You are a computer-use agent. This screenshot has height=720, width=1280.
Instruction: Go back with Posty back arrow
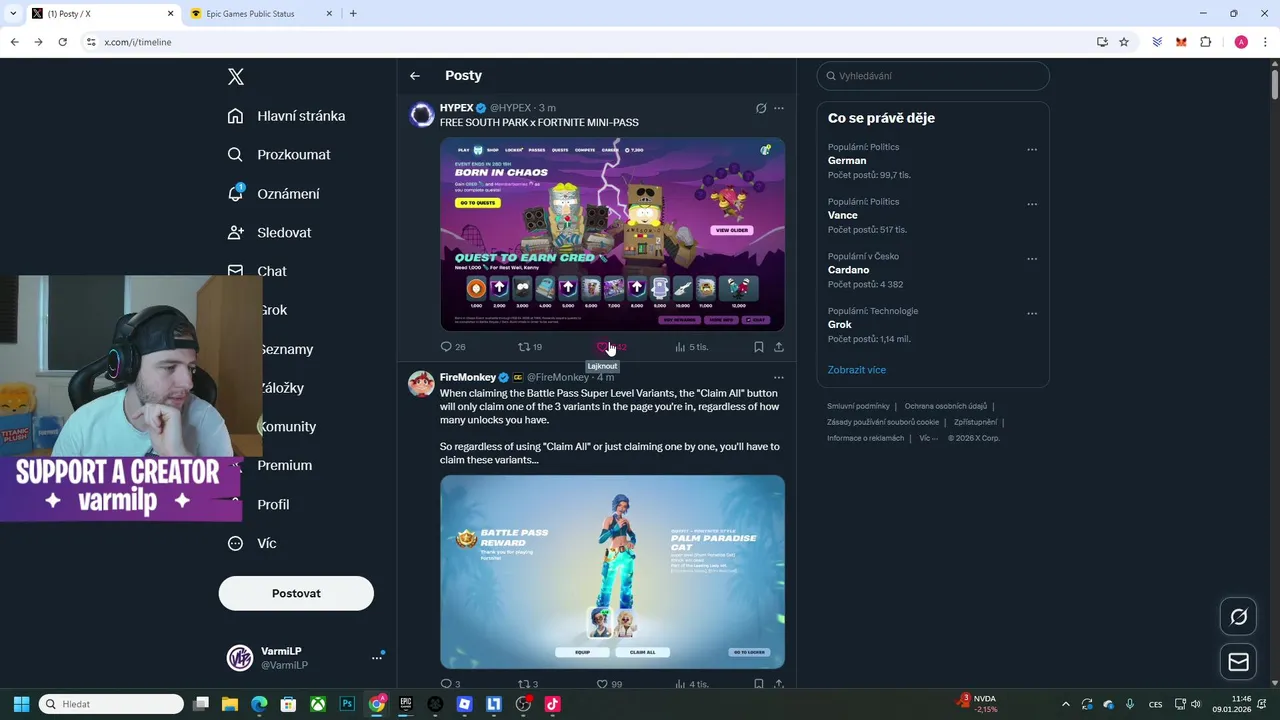tap(415, 76)
